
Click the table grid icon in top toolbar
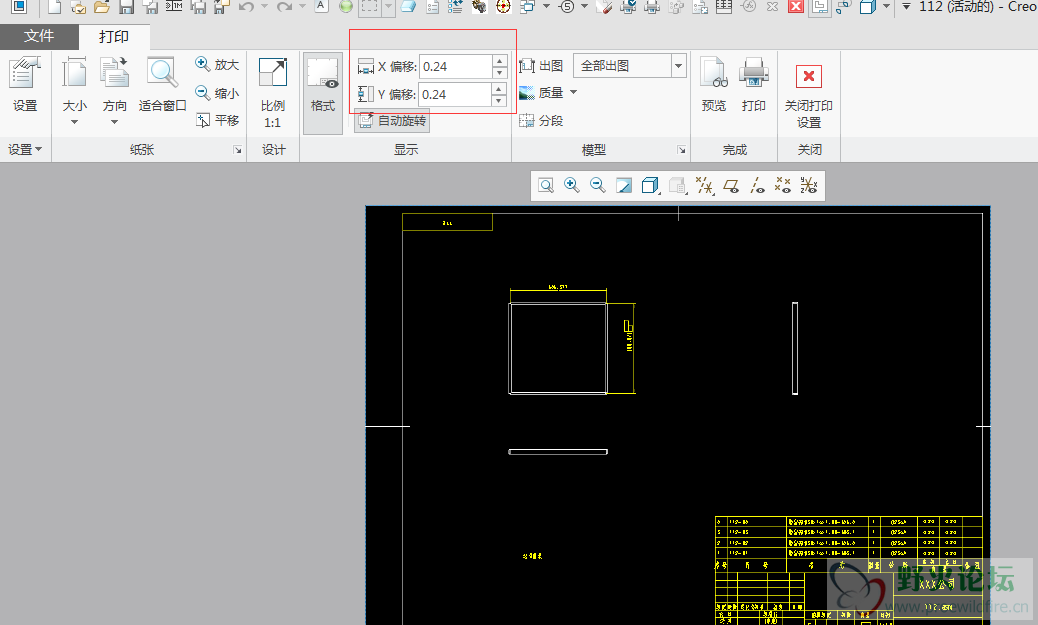[724, 7]
